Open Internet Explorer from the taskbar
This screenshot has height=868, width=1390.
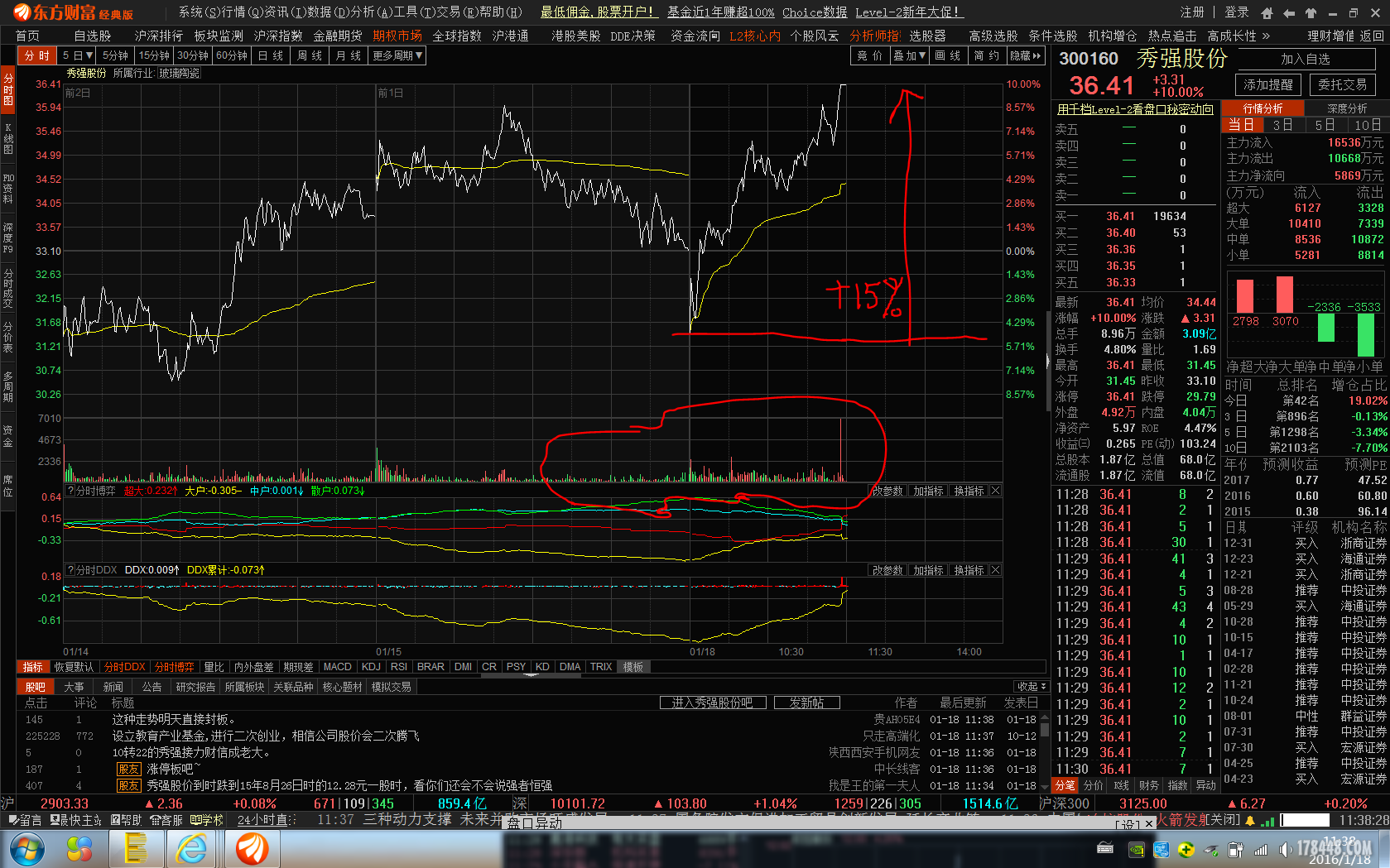click(191, 848)
